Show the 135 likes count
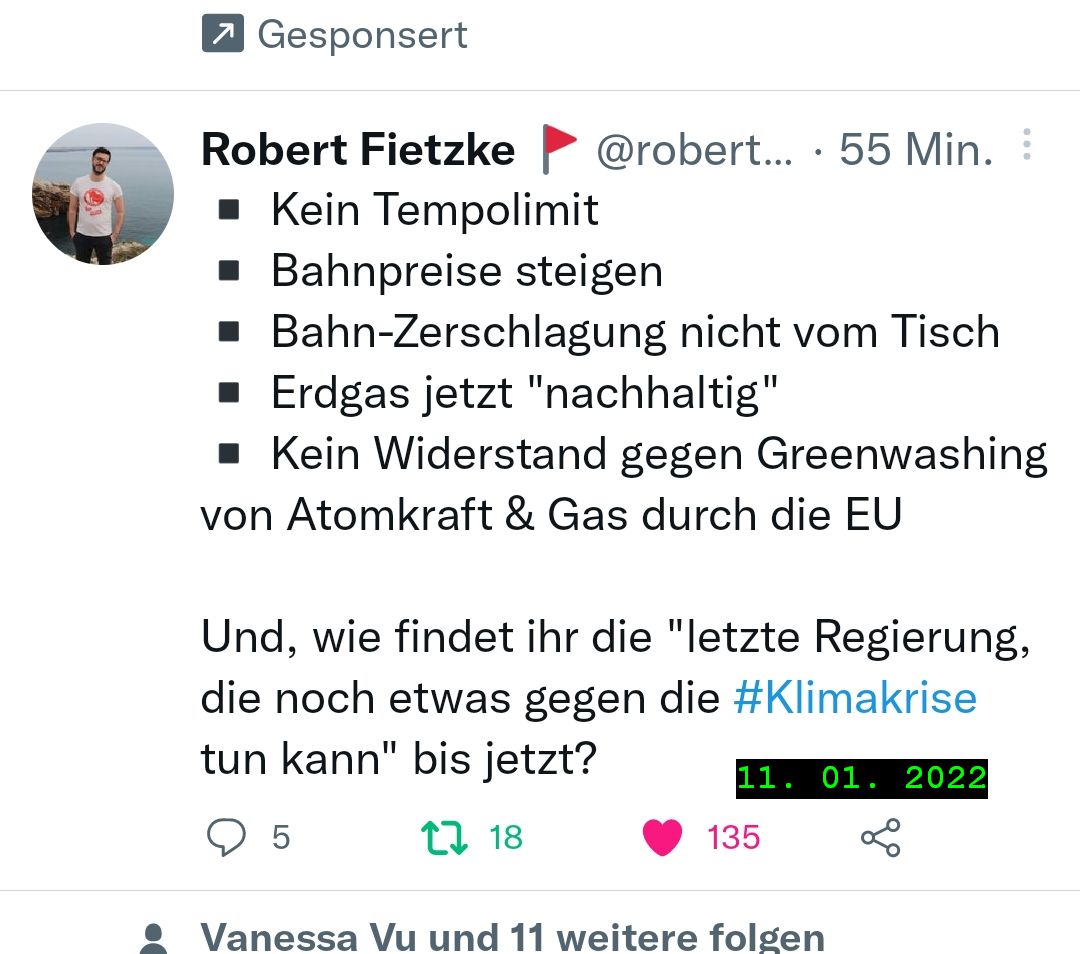1080x954 pixels. coord(734,837)
